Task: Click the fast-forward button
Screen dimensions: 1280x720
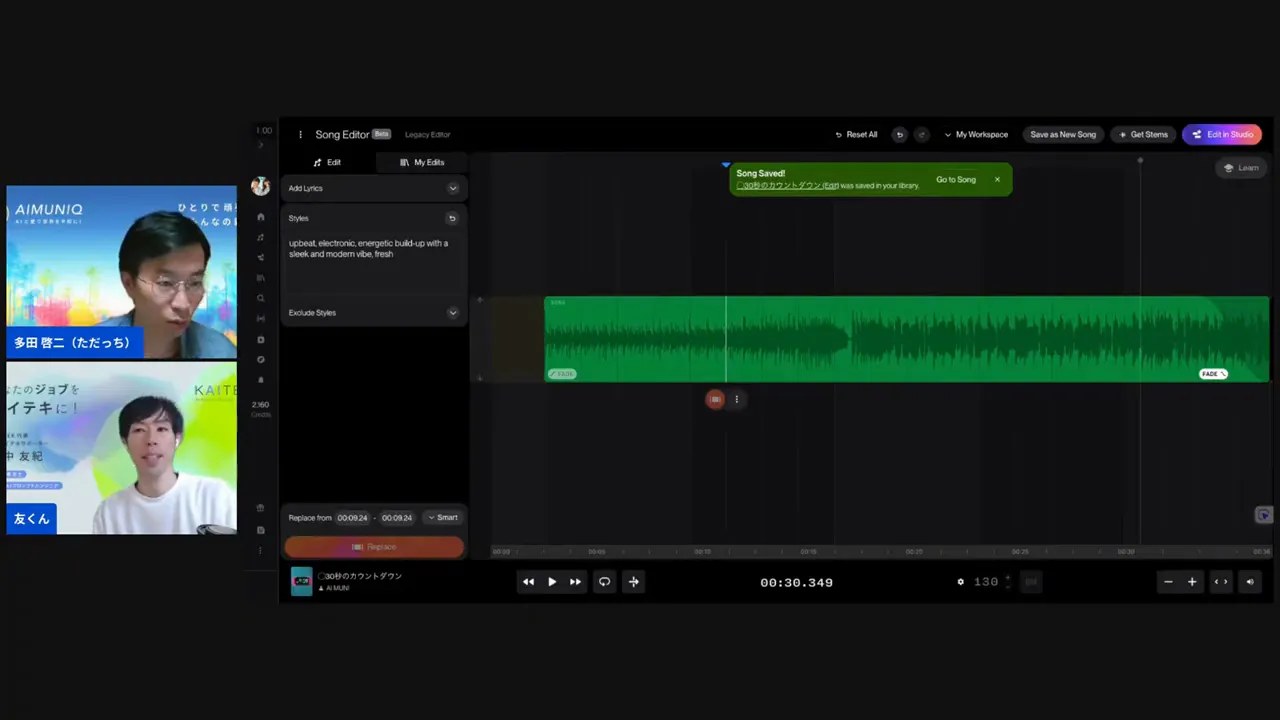Action: click(x=575, y=582)
